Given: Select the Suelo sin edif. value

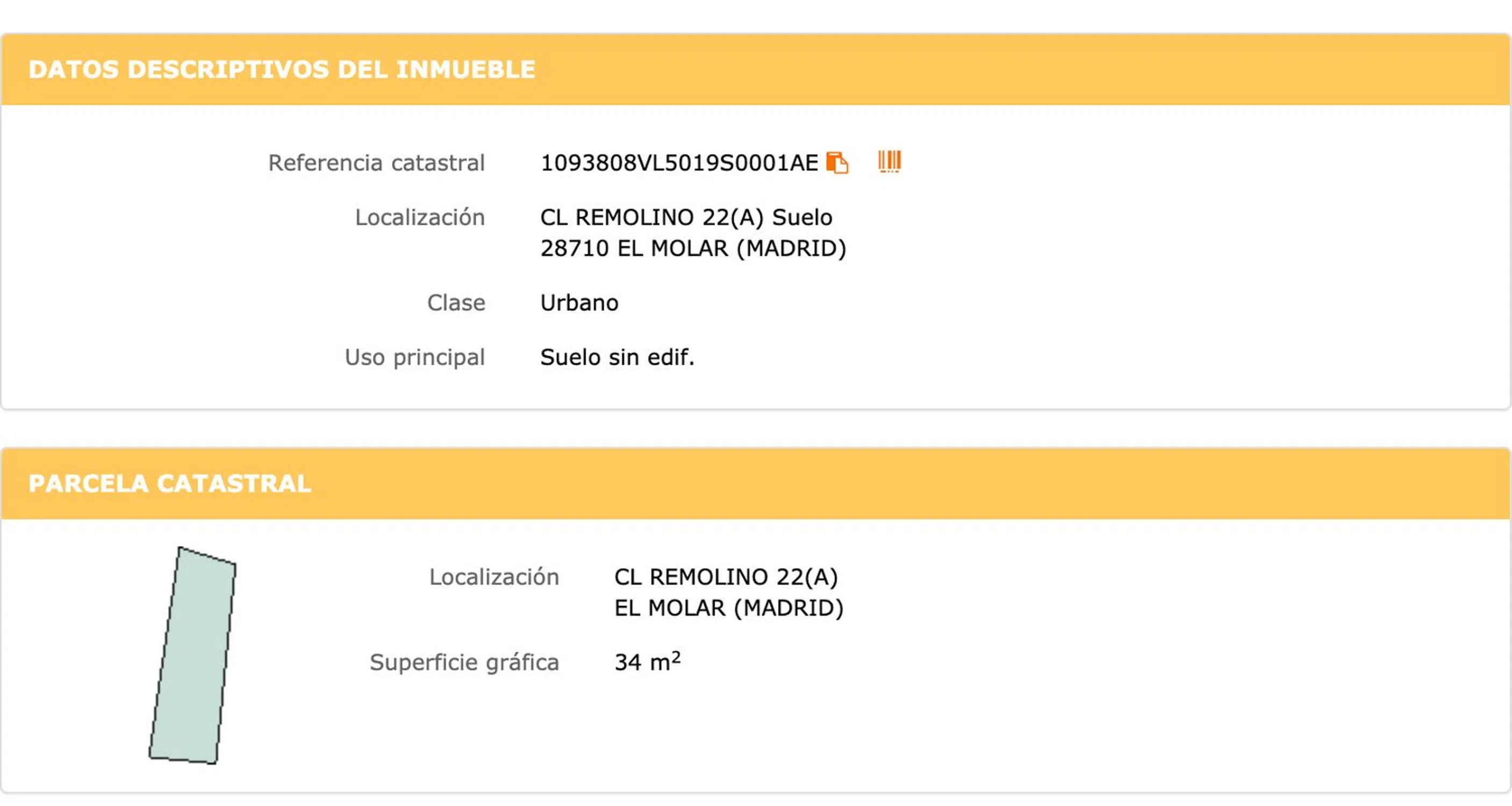Looking at the screenshot, I should [617, 357].
